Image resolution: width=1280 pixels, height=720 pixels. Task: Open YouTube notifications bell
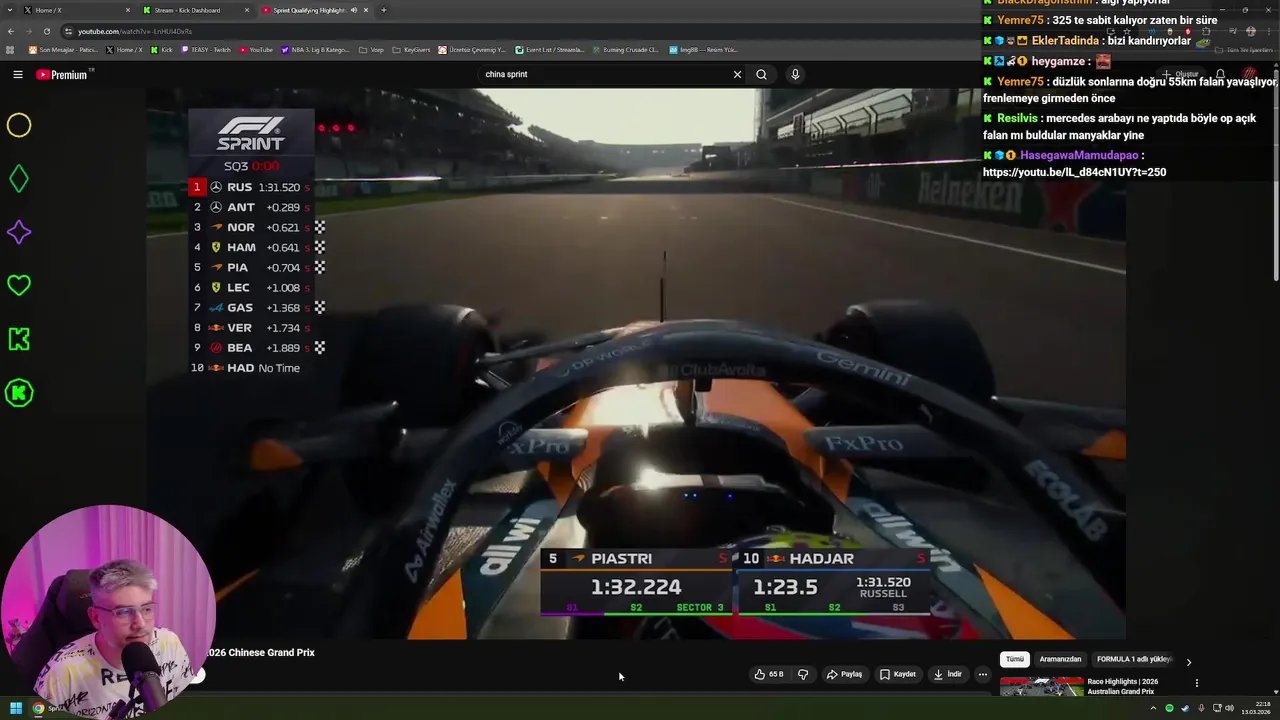(x=1220, y=74)
